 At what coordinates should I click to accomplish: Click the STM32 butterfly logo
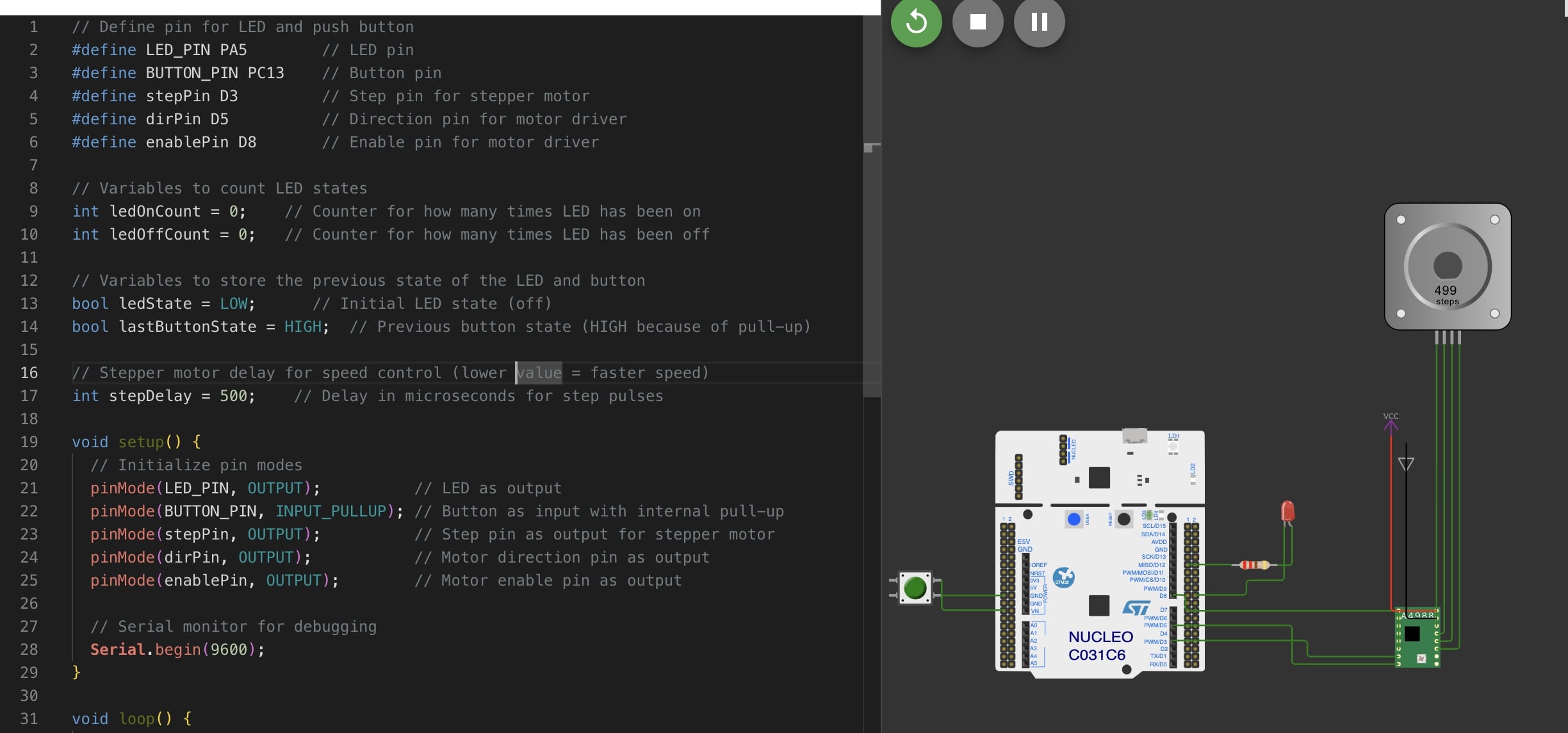pyautogui.click(x=1063, y=577)
